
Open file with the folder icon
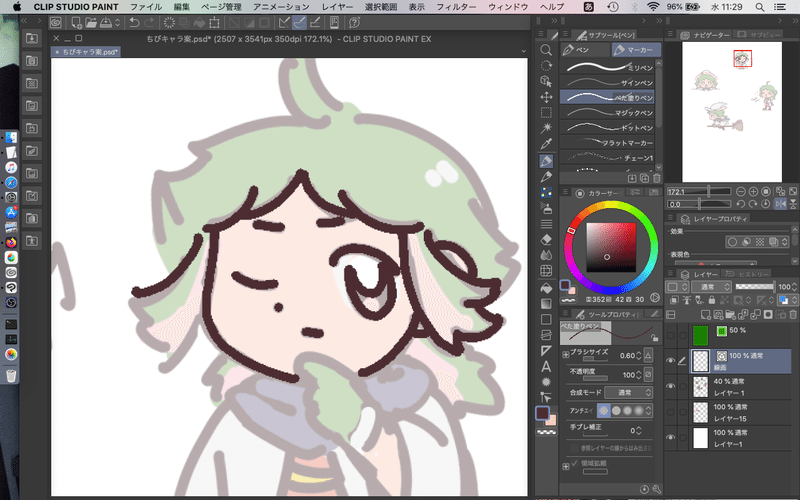tap(91, 22)
